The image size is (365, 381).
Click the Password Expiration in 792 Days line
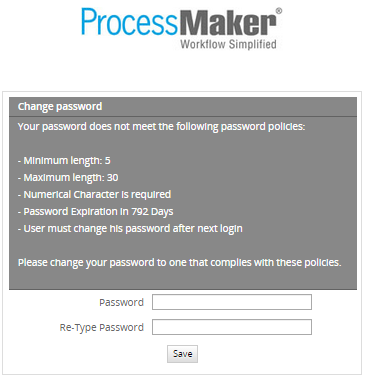96,212
